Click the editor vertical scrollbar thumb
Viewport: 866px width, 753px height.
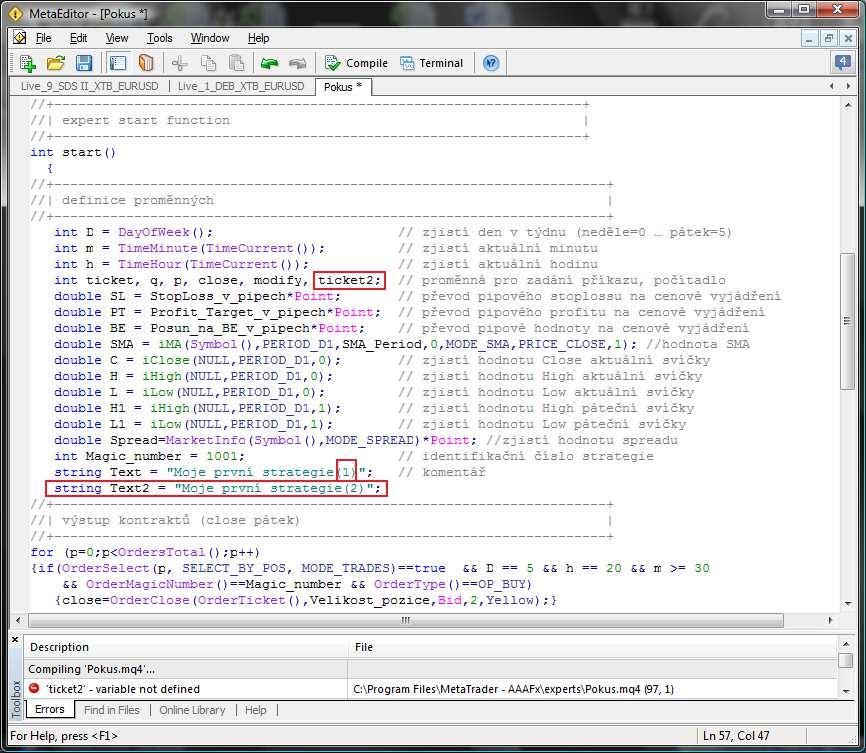tap(848, 321)
